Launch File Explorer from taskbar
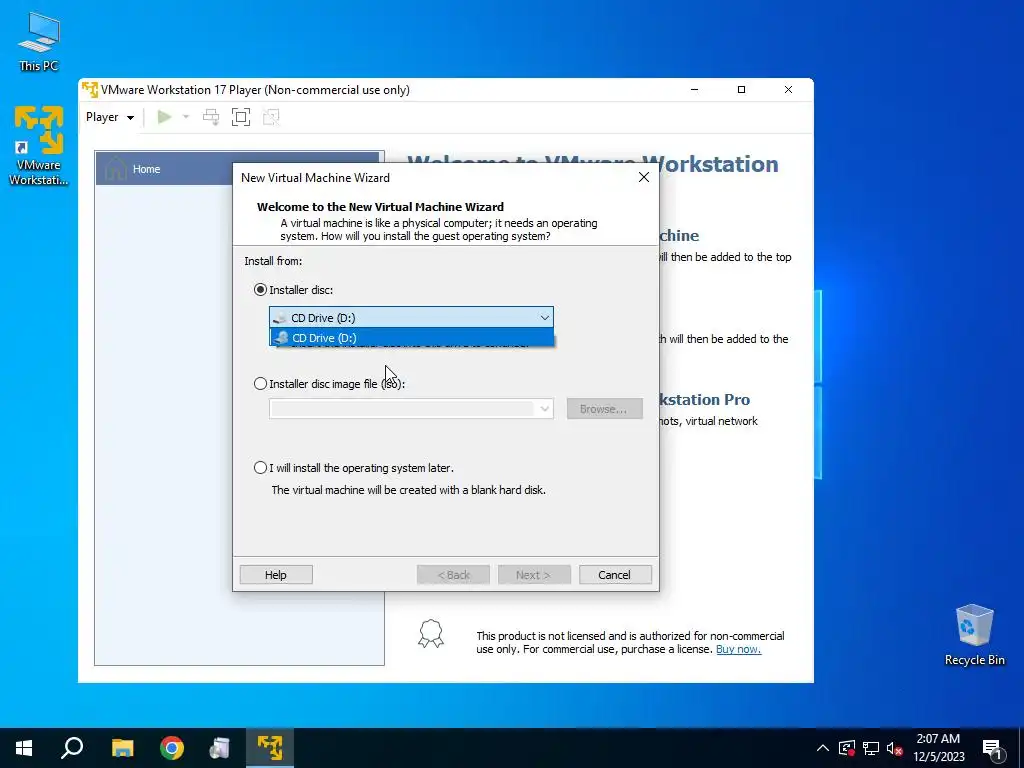1024x768 pixels. pyautogui.click(x=122, y=748)
